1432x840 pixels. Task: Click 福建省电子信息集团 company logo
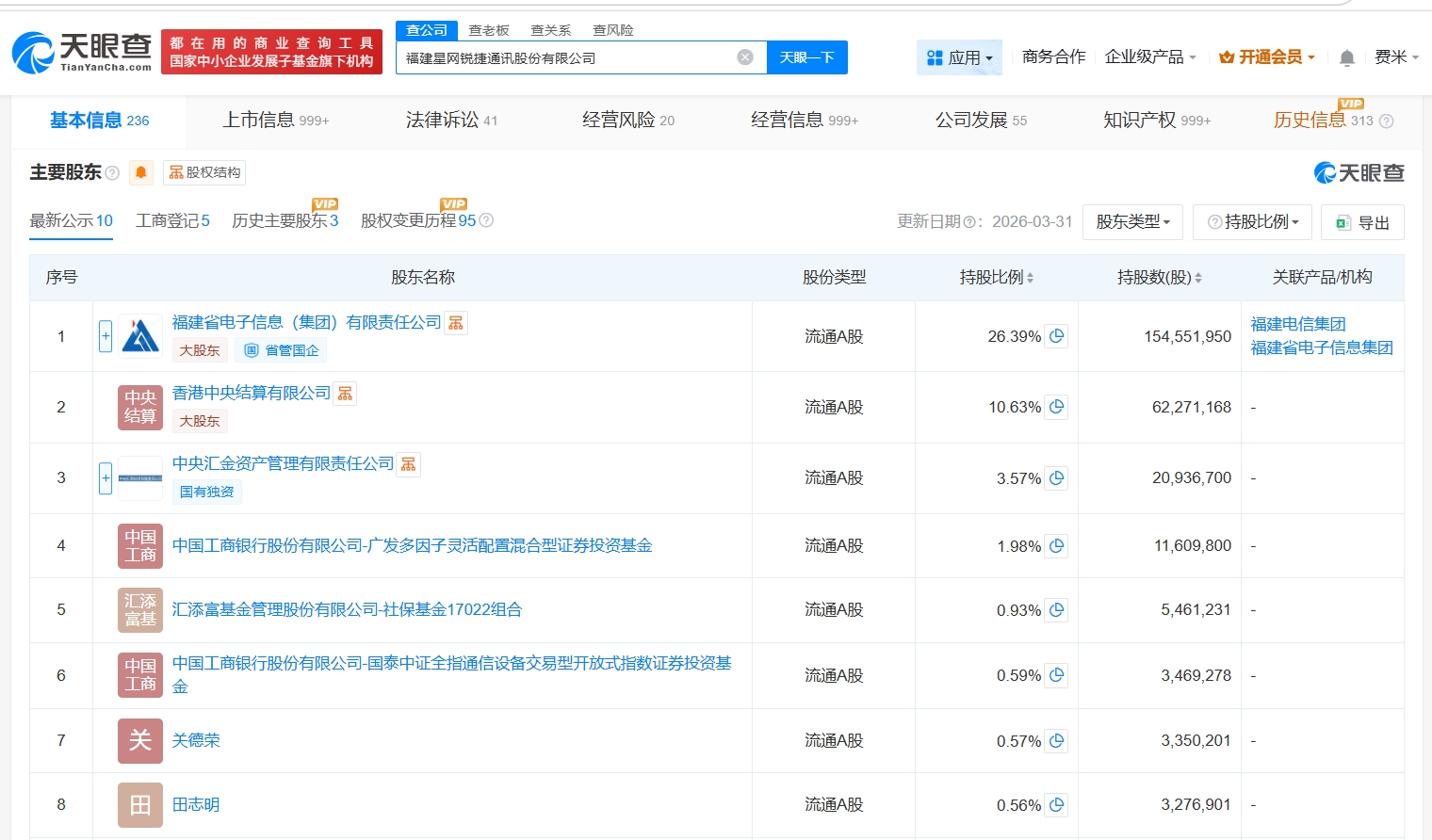pyautogui.click(x=140, y=336)
